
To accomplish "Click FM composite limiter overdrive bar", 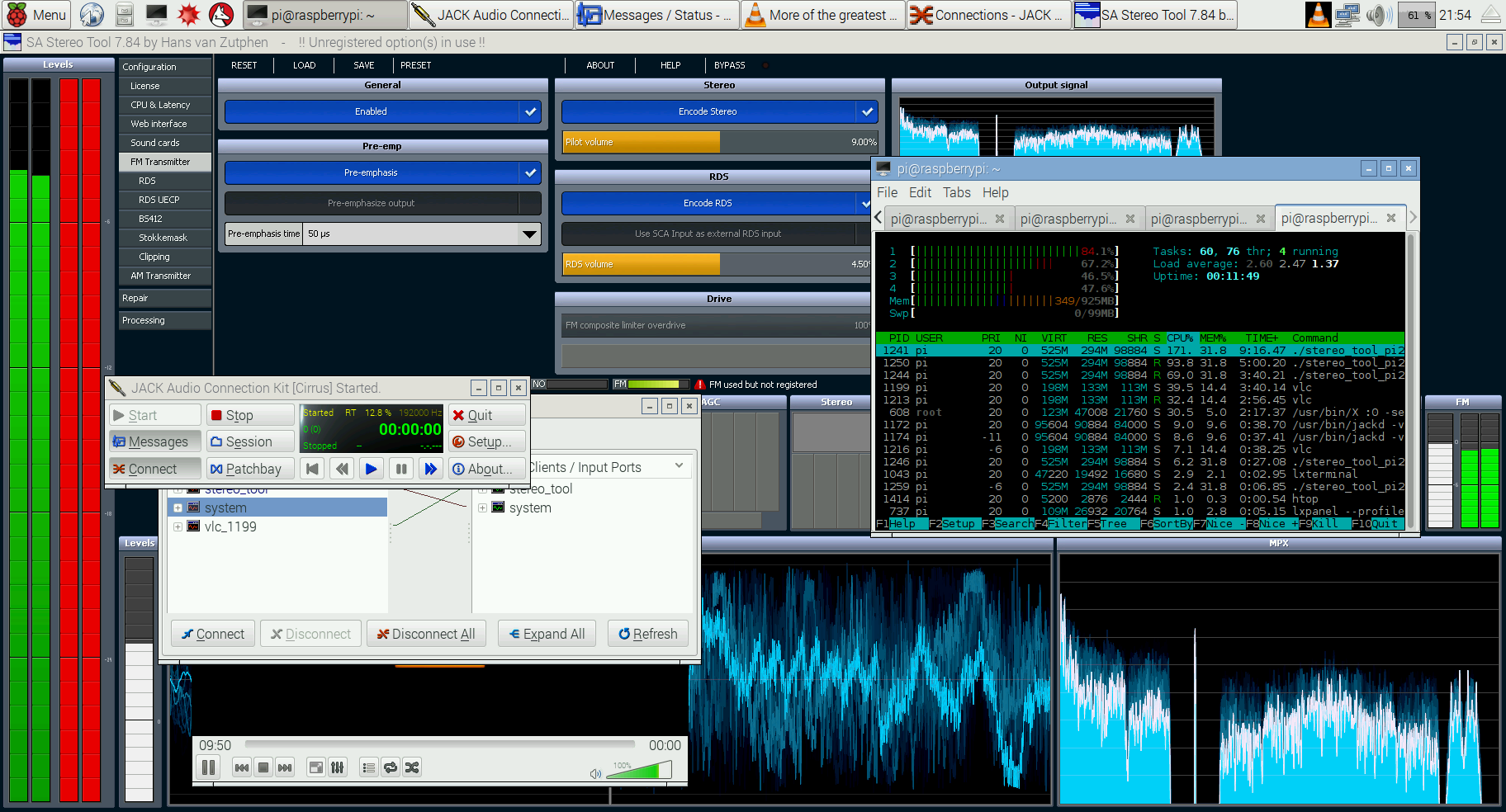I will [717, 325].
